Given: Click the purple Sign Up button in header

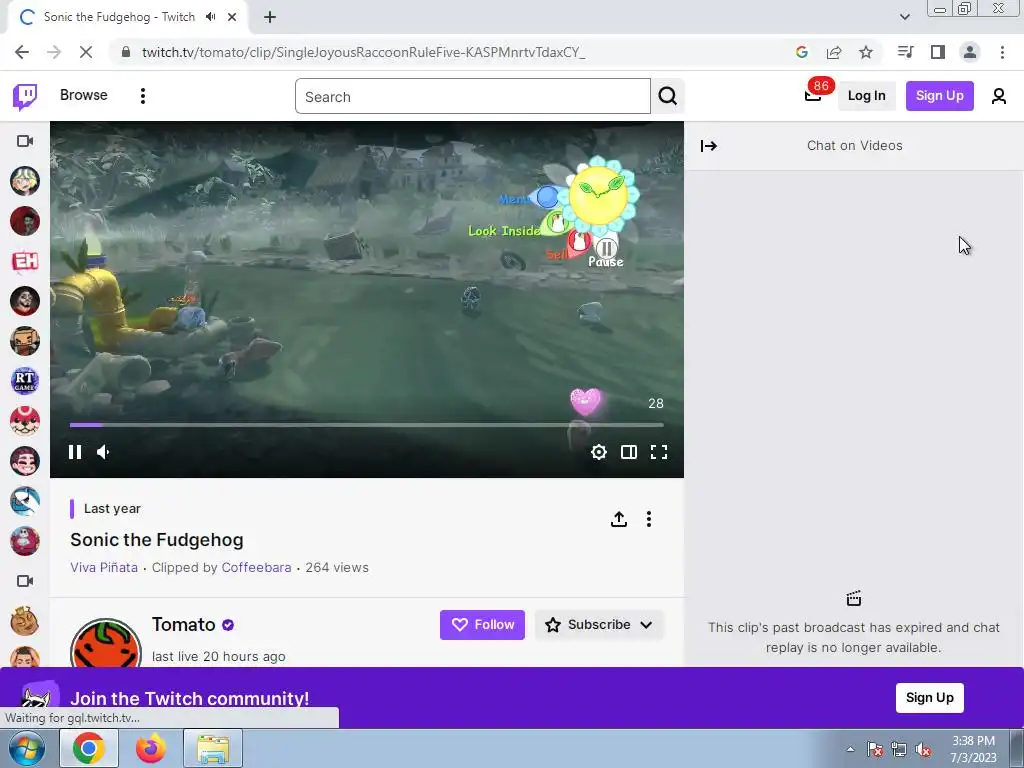Looking at the screenshot, I should coord(939,96).
